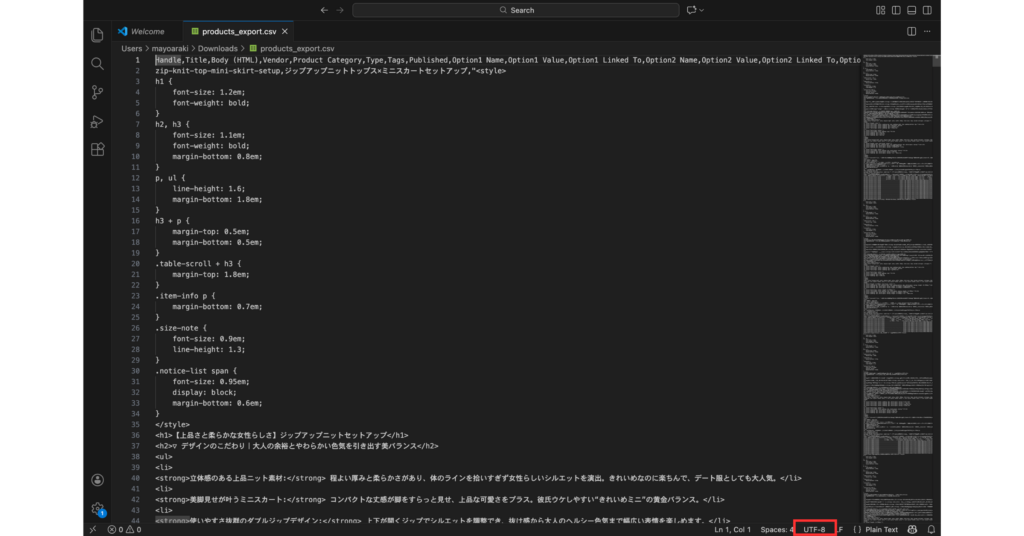Click the '<ul>' tag on line 38
The image size is (1024, 536).
pos(164,457)
